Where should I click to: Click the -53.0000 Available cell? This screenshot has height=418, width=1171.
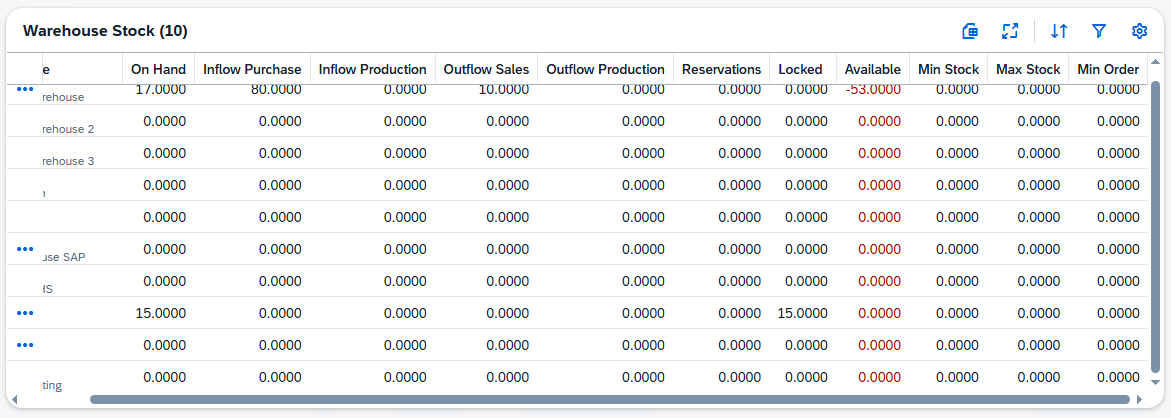pos(872,90)
